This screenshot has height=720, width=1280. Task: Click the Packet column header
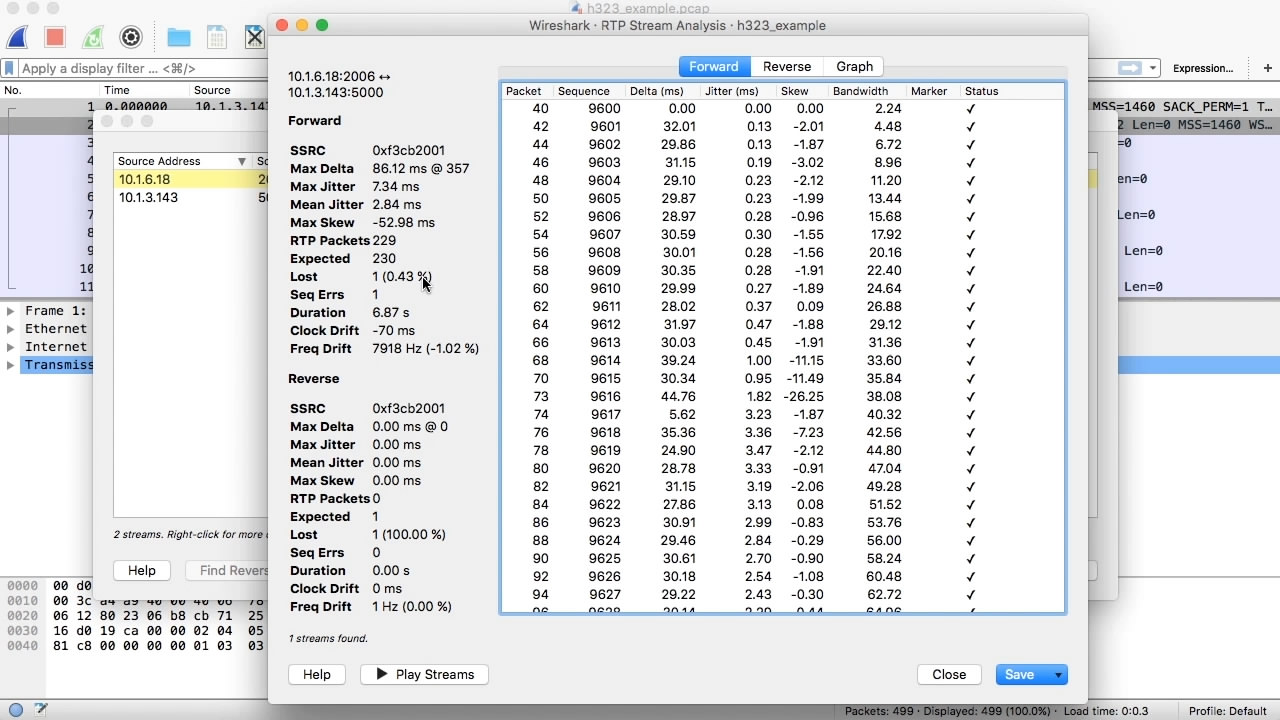click(524, 91)
